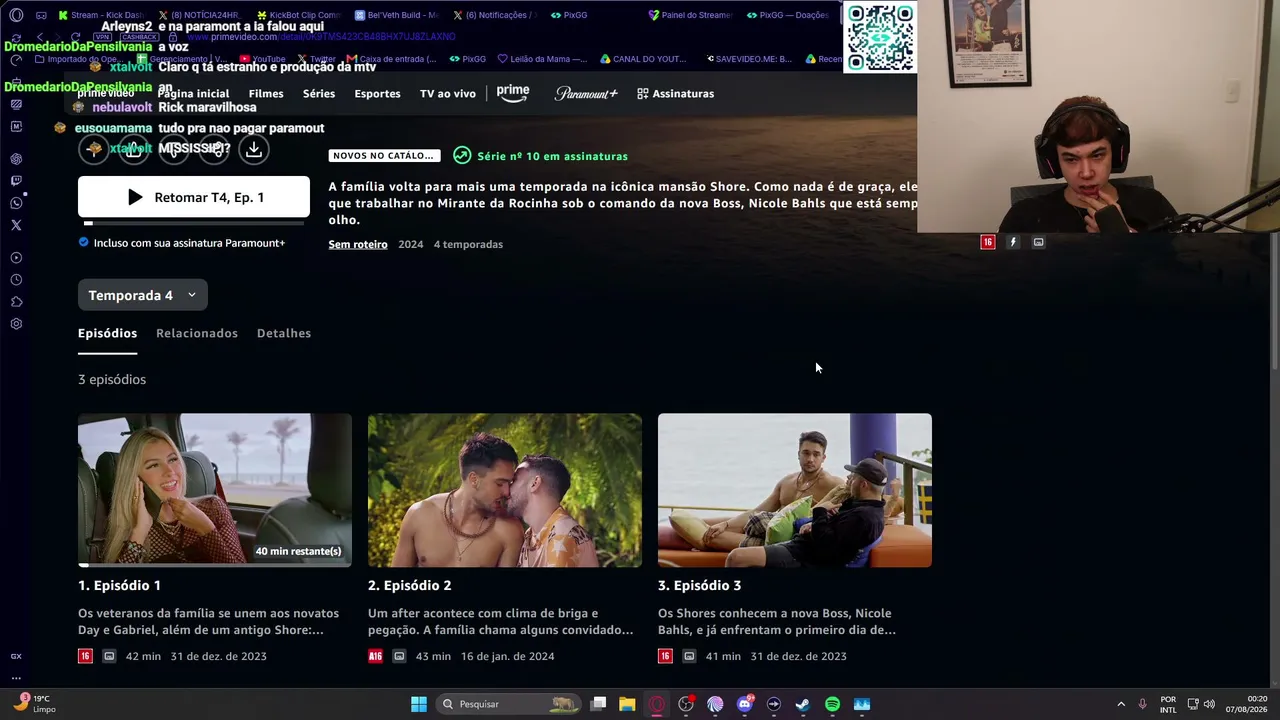
Task: Click the '4 temporadas' text
Action: click(468, 244)
